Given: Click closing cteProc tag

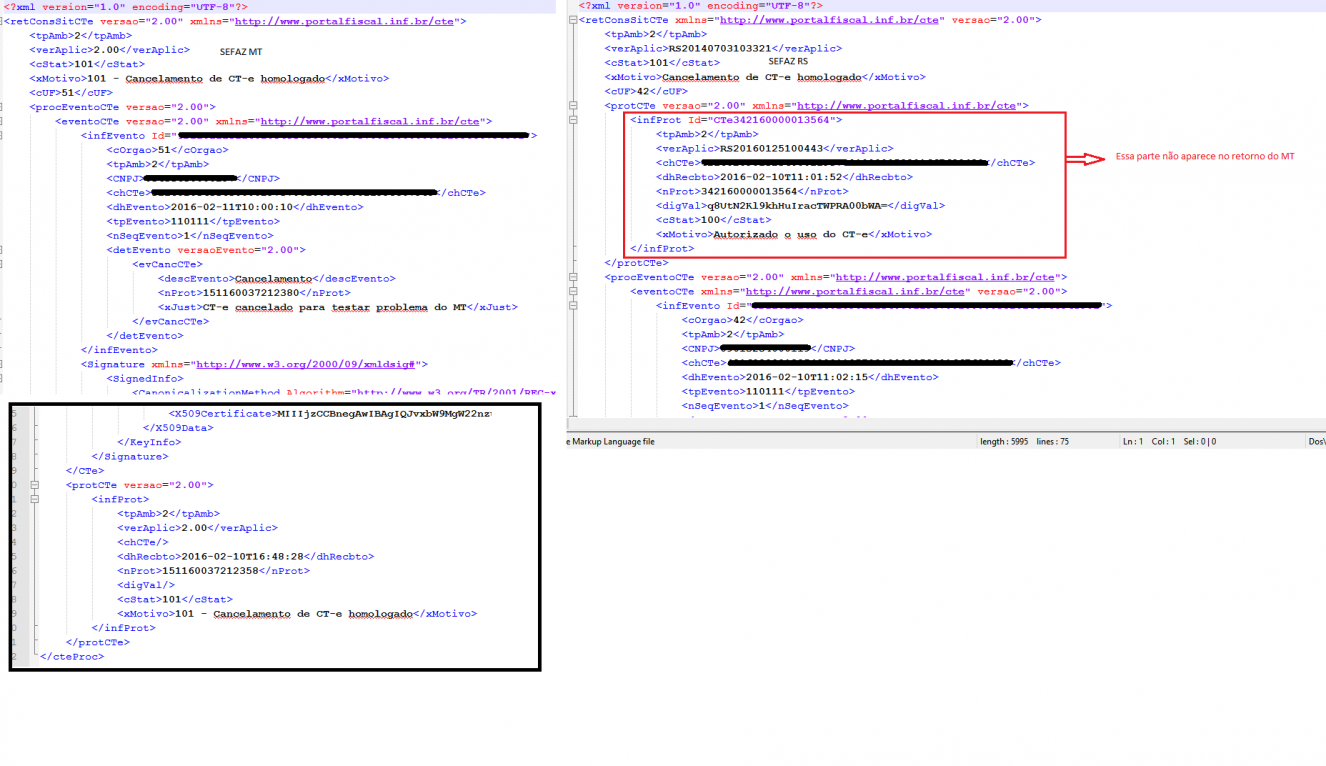Looking at the screenshot, I should coord(72,657).
